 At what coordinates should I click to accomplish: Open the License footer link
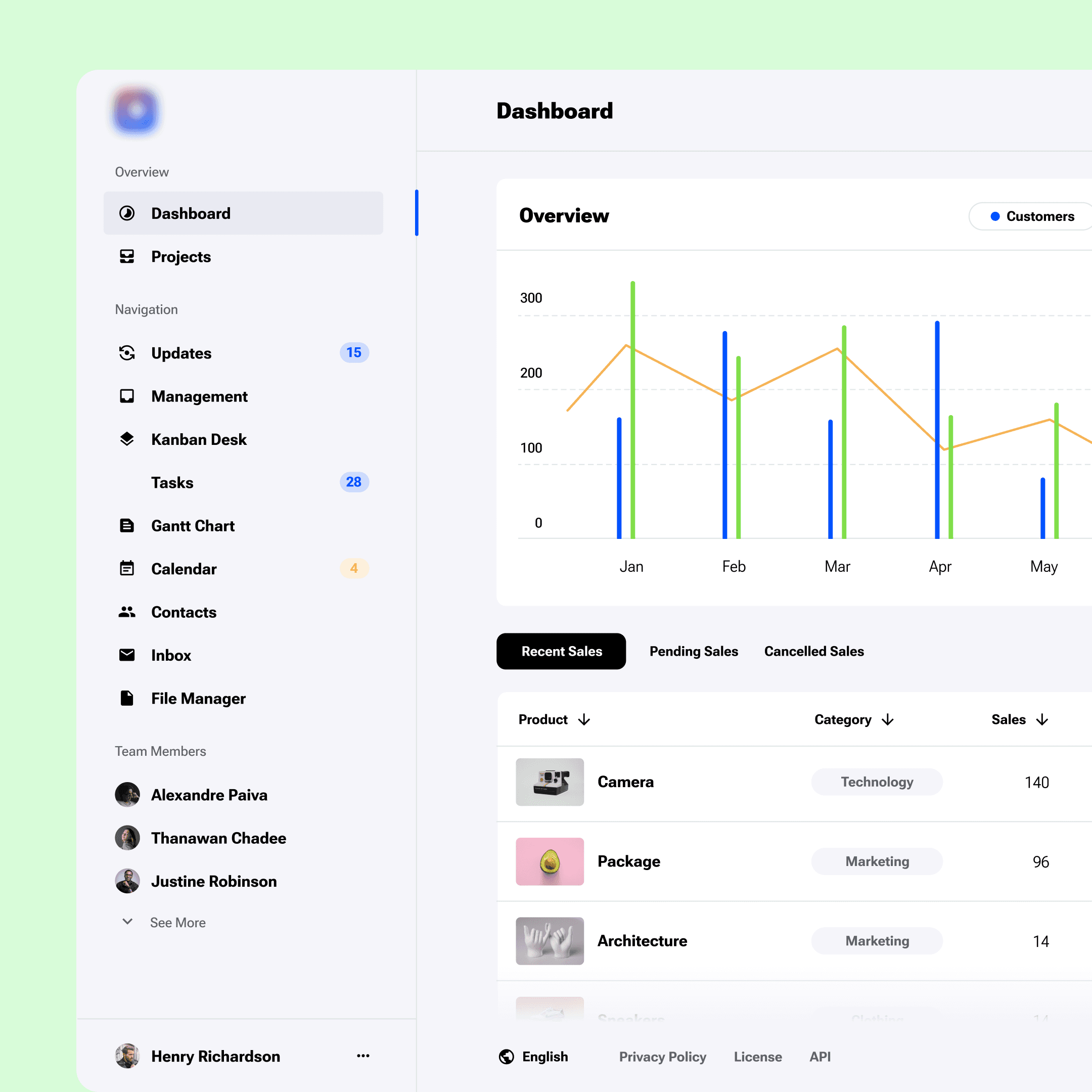point(757,1057)
